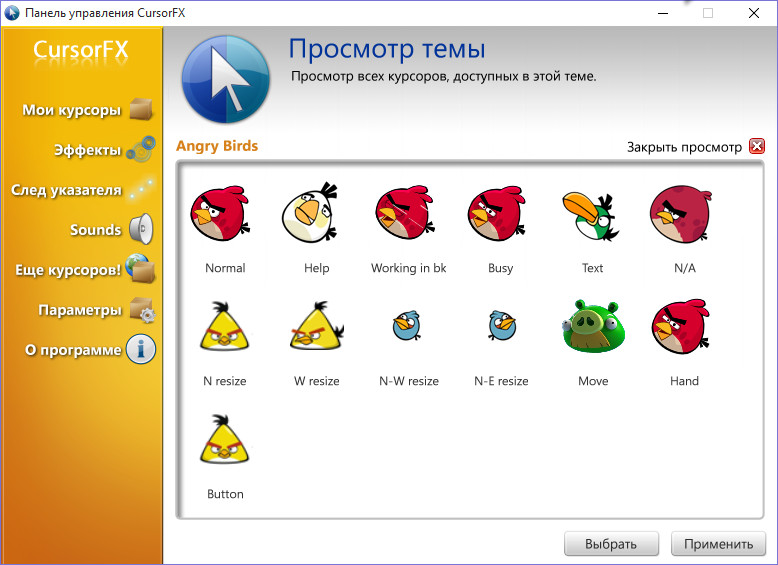The image size is (778, 565).
Task: Select the Normal red bird cursor
Action: [x=218, y=215]
